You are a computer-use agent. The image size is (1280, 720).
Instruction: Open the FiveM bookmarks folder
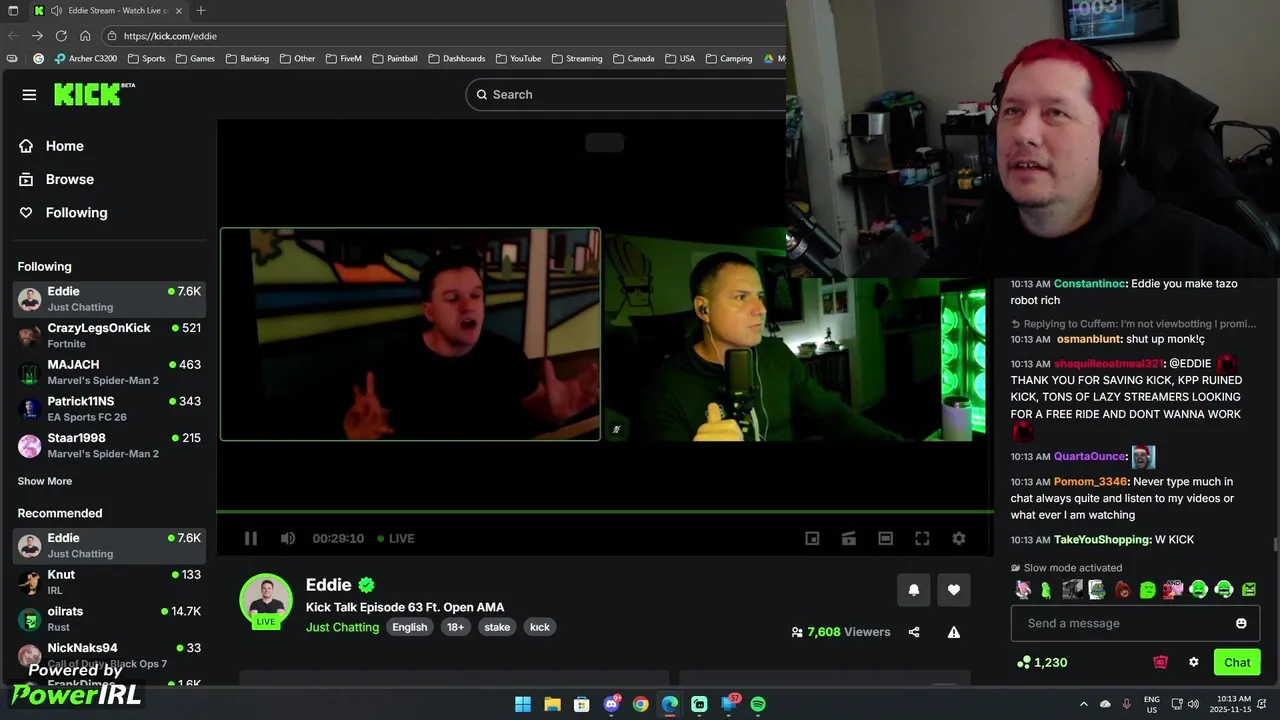click(343, 59)
